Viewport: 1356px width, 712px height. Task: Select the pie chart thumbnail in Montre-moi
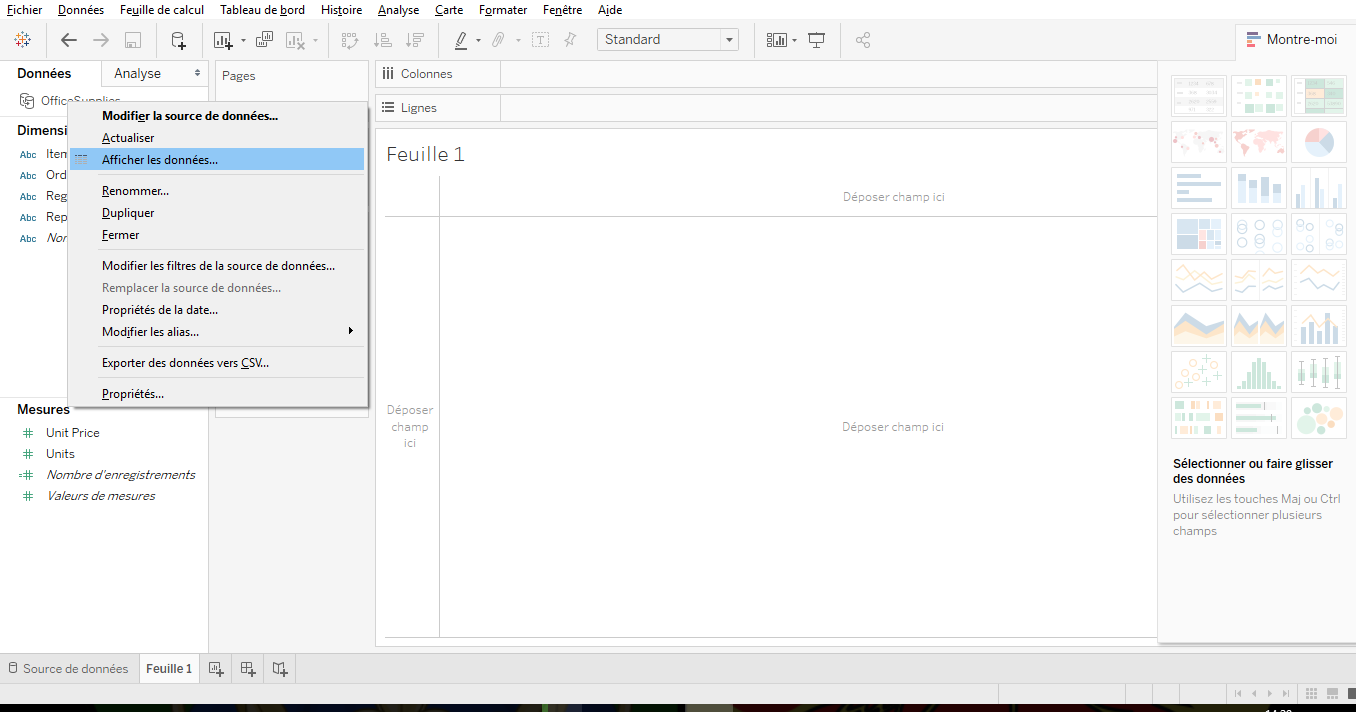pos(1318,142)
